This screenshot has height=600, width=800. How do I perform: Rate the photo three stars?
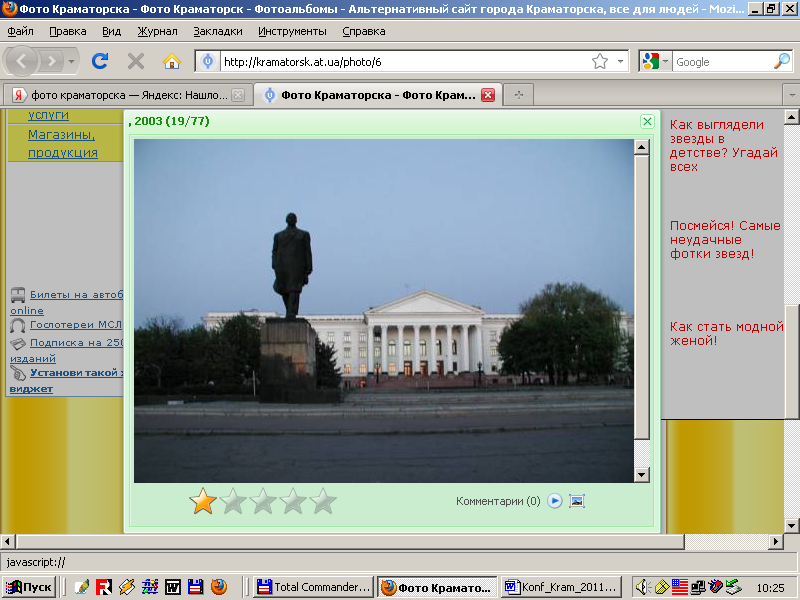coord(263,501)
